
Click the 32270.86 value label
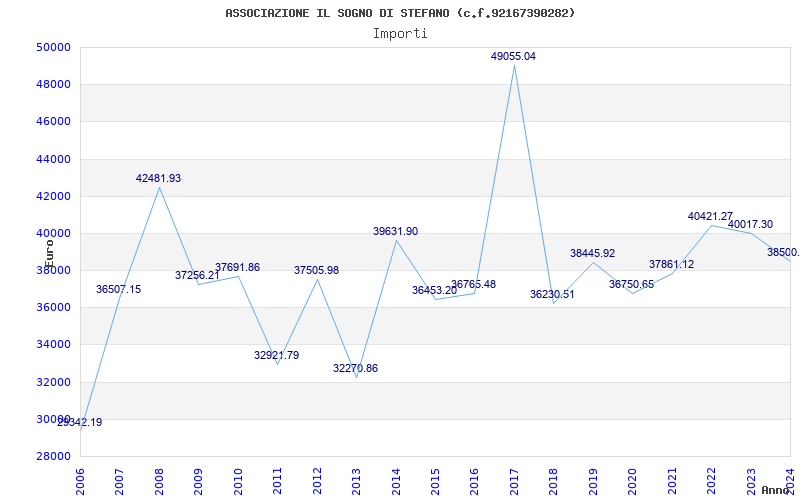(x=356, y=368)
